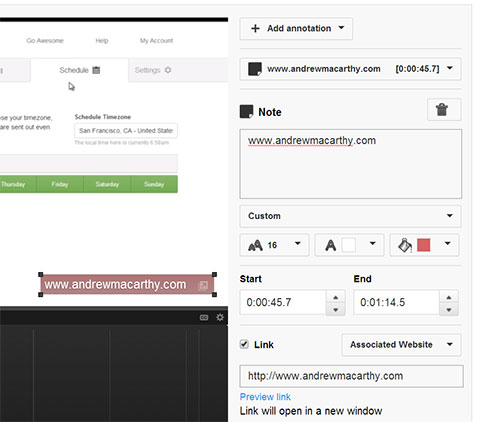The height and width of the screenshot is (422, 480).
Task: Select the Friday day button
Action: (x=60, y=184)
